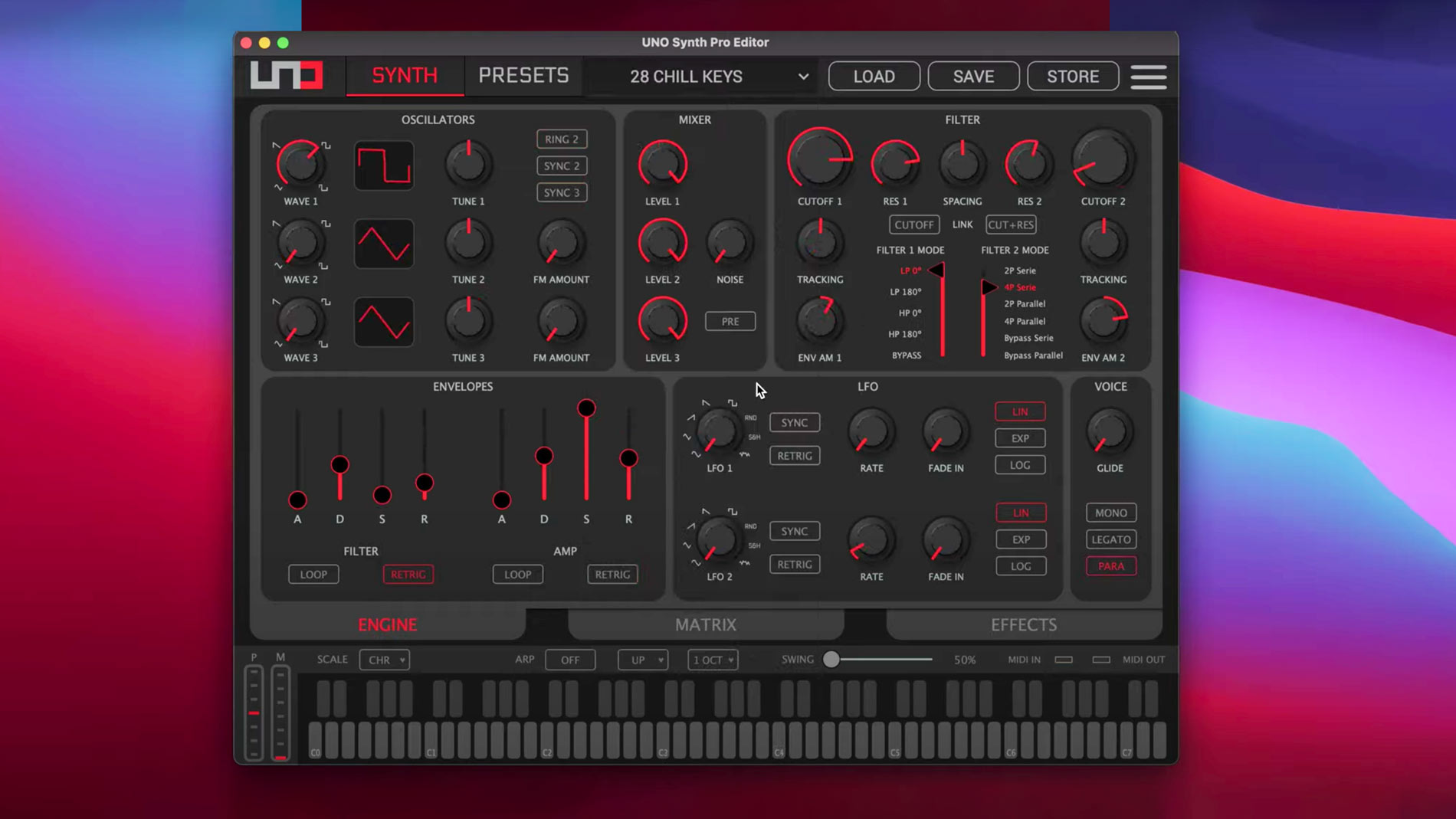This screenshot has width=1456, height=819.
Task: Click the SAVE button
Action: 973,77
